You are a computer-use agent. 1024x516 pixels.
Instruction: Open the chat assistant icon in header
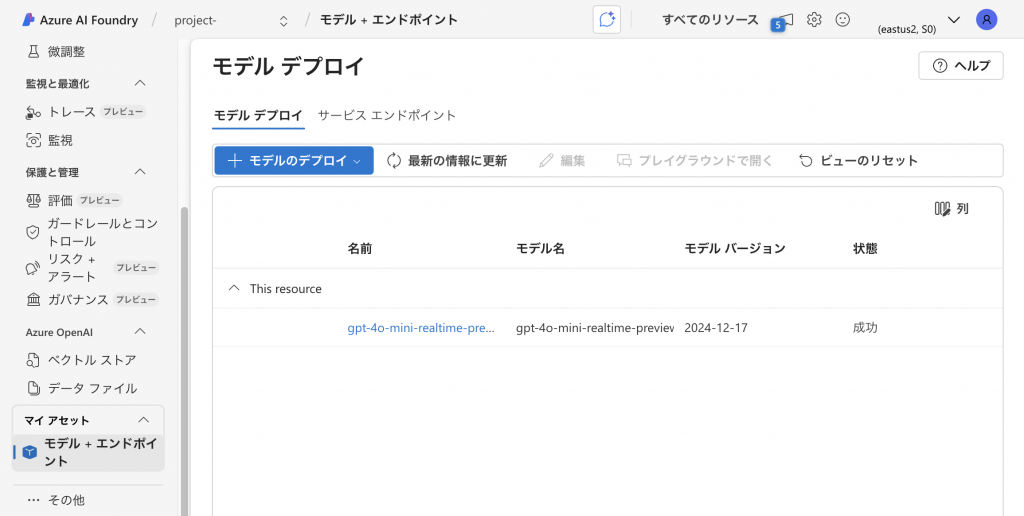607,20
